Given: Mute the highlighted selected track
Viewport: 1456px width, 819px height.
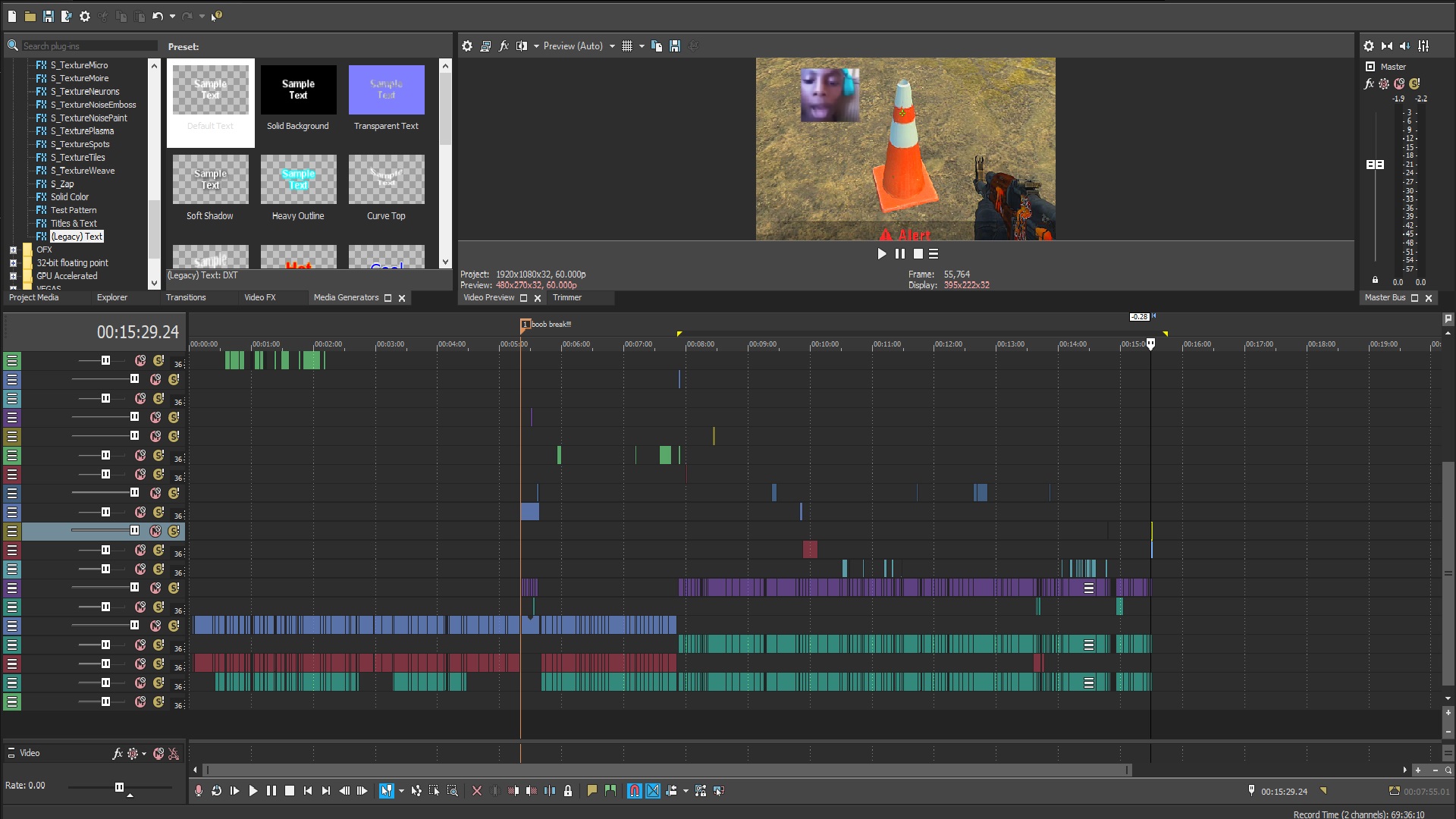Looking at the screenshot, I should (x=155, y=531).
